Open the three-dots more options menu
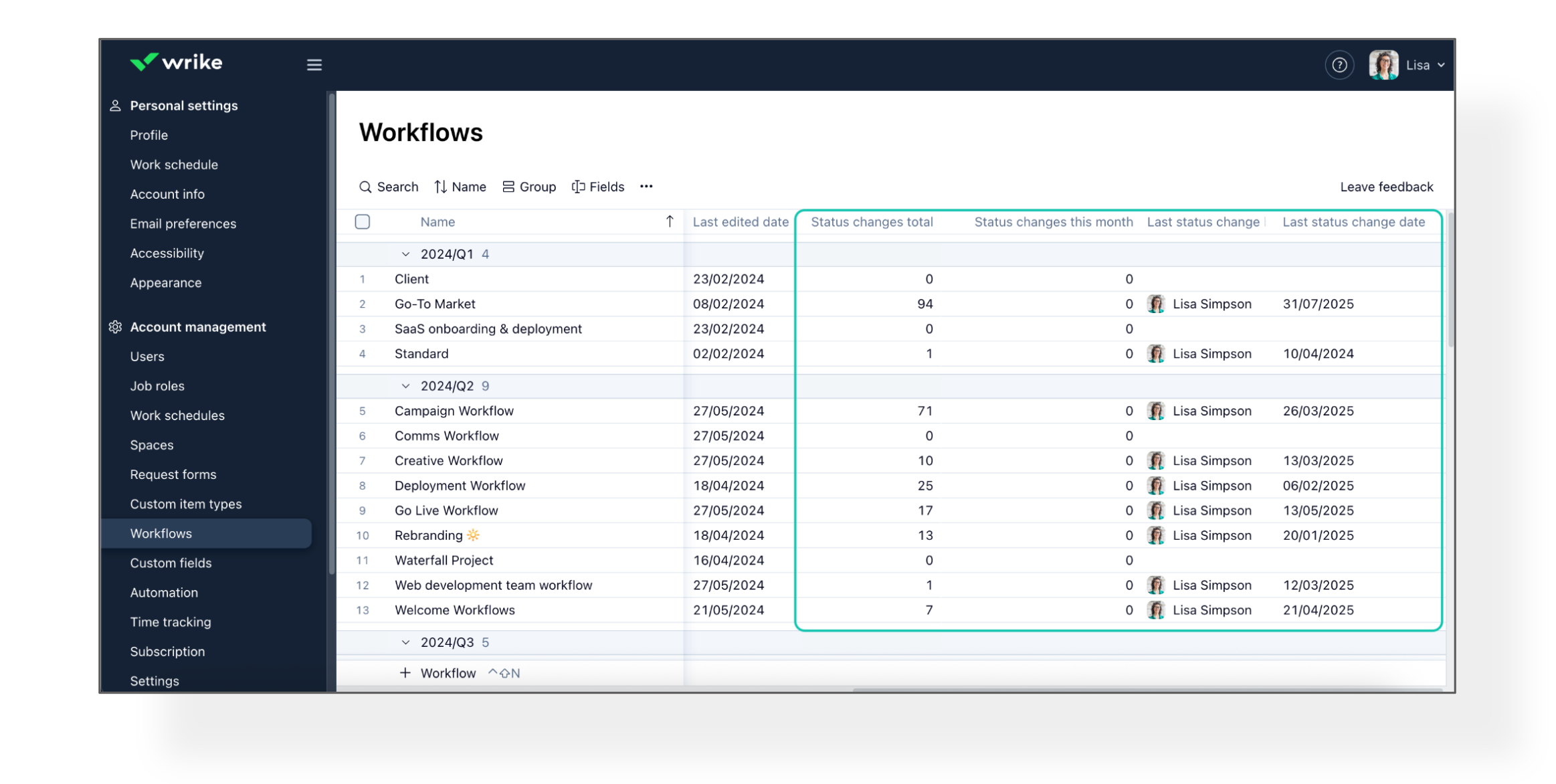This screenshot has height=784, width=1556. (x=646, y=187)
